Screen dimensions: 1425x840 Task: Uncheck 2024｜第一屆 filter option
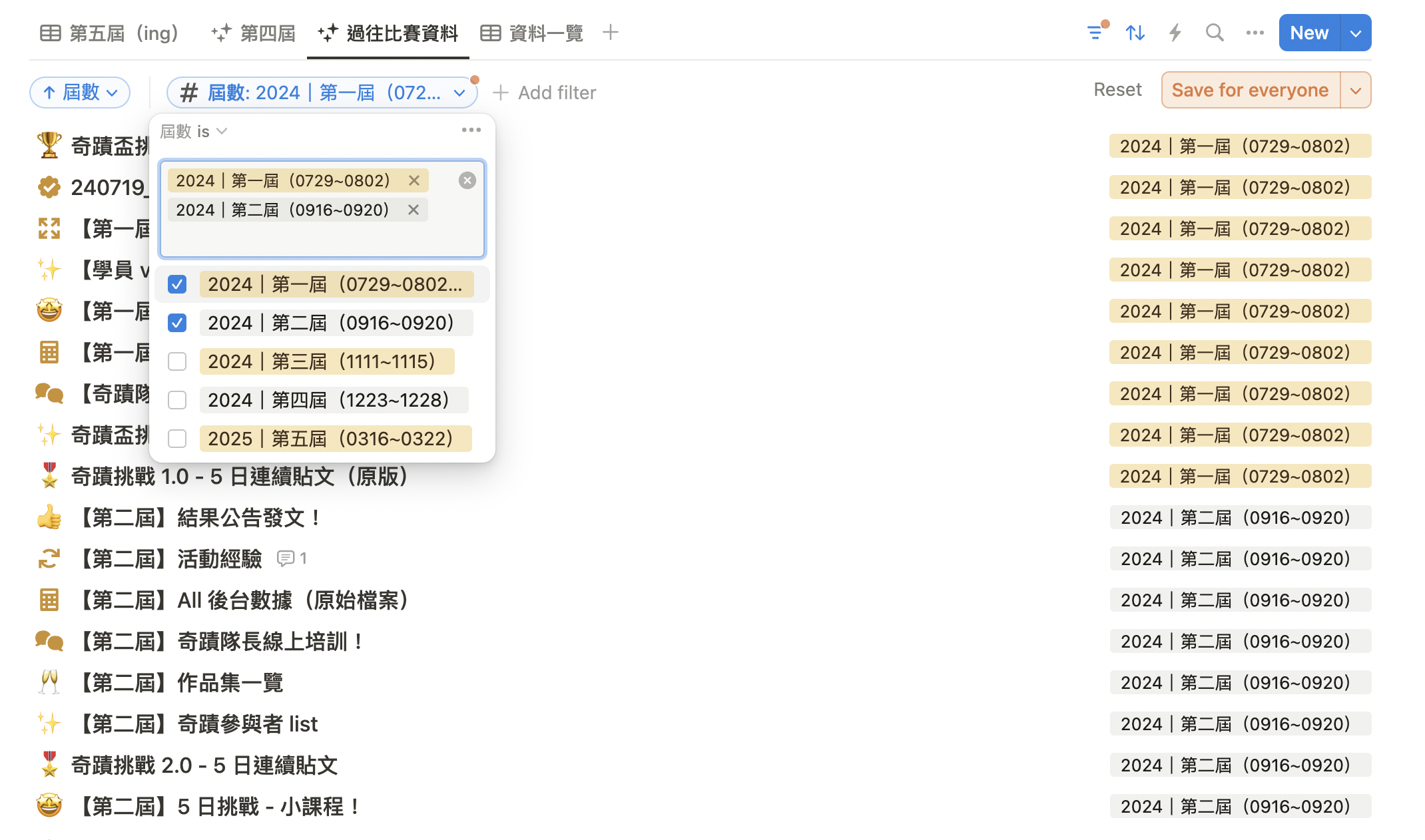177,285
